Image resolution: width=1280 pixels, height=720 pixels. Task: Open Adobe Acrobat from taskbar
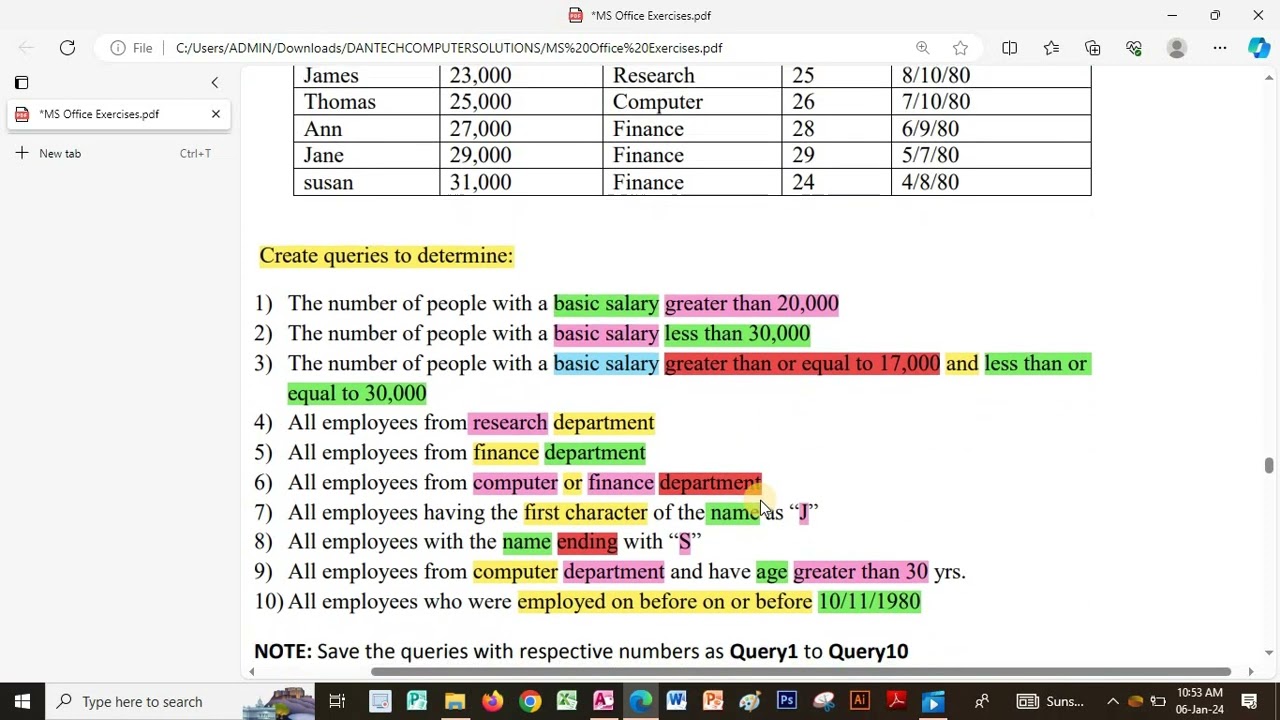point(896,701)
